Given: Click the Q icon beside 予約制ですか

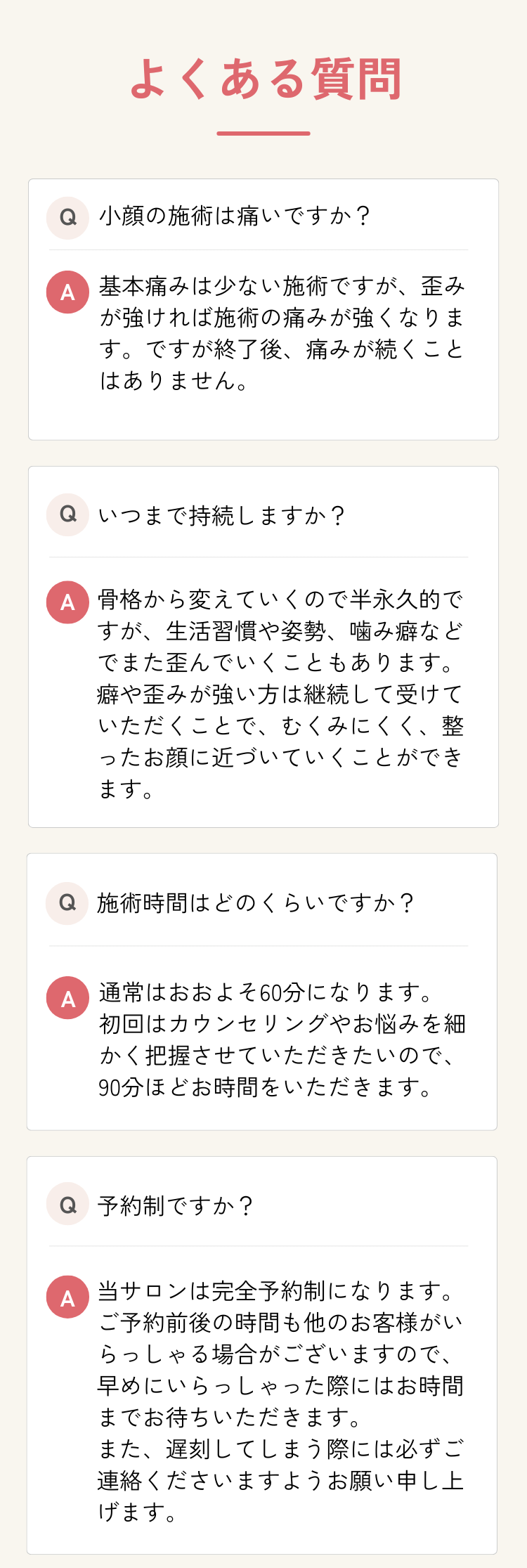Looking at the screenshot, I should (67, 1204).
